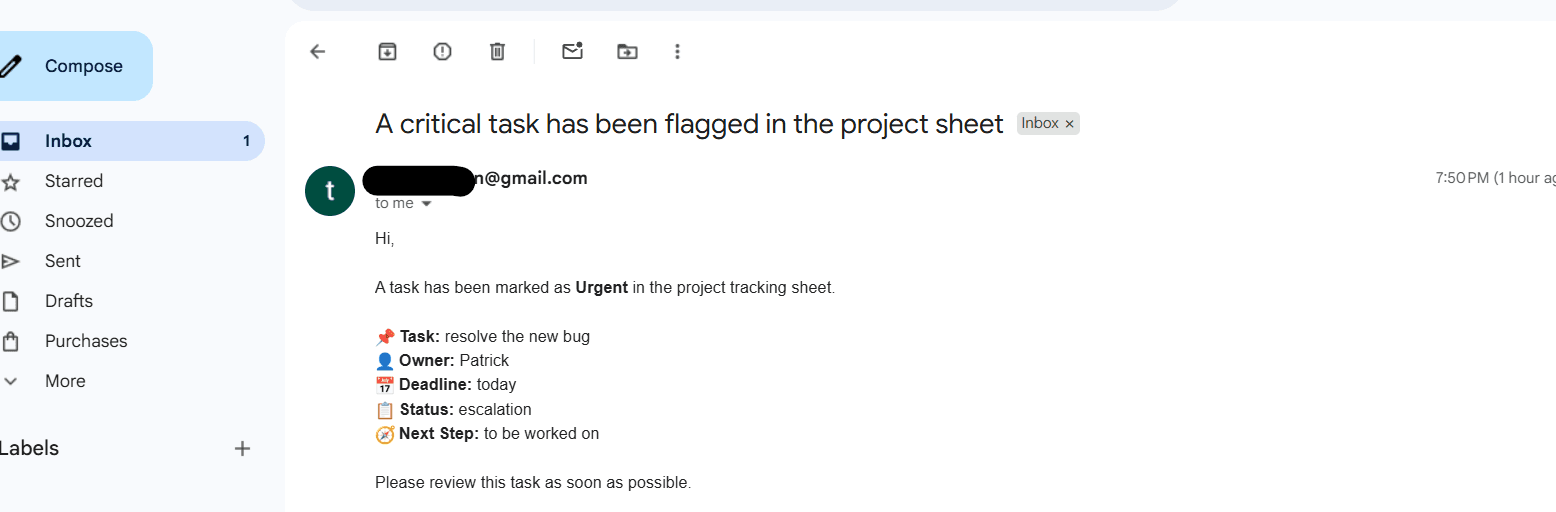The height and width of the screenshot is (512, 1556).
Task: Mark the email as unread
Action: click(572, 52)
